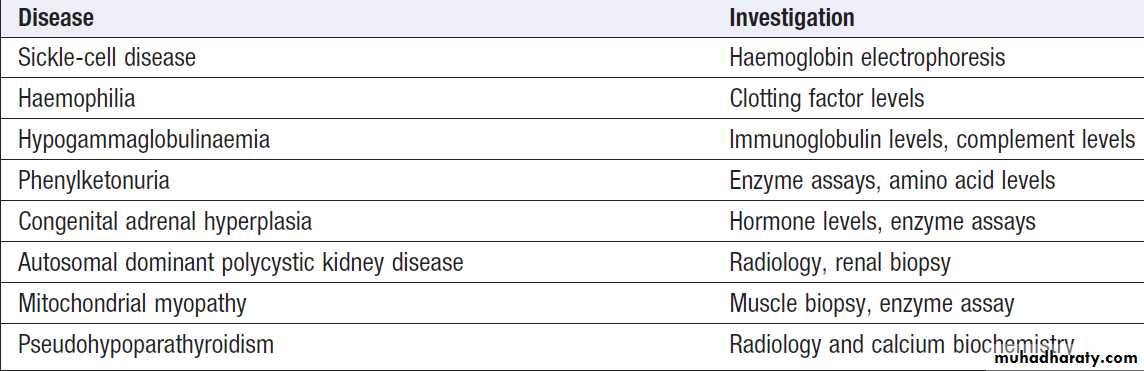
Task: Click the Disease column header
Action: pos(56,18)
